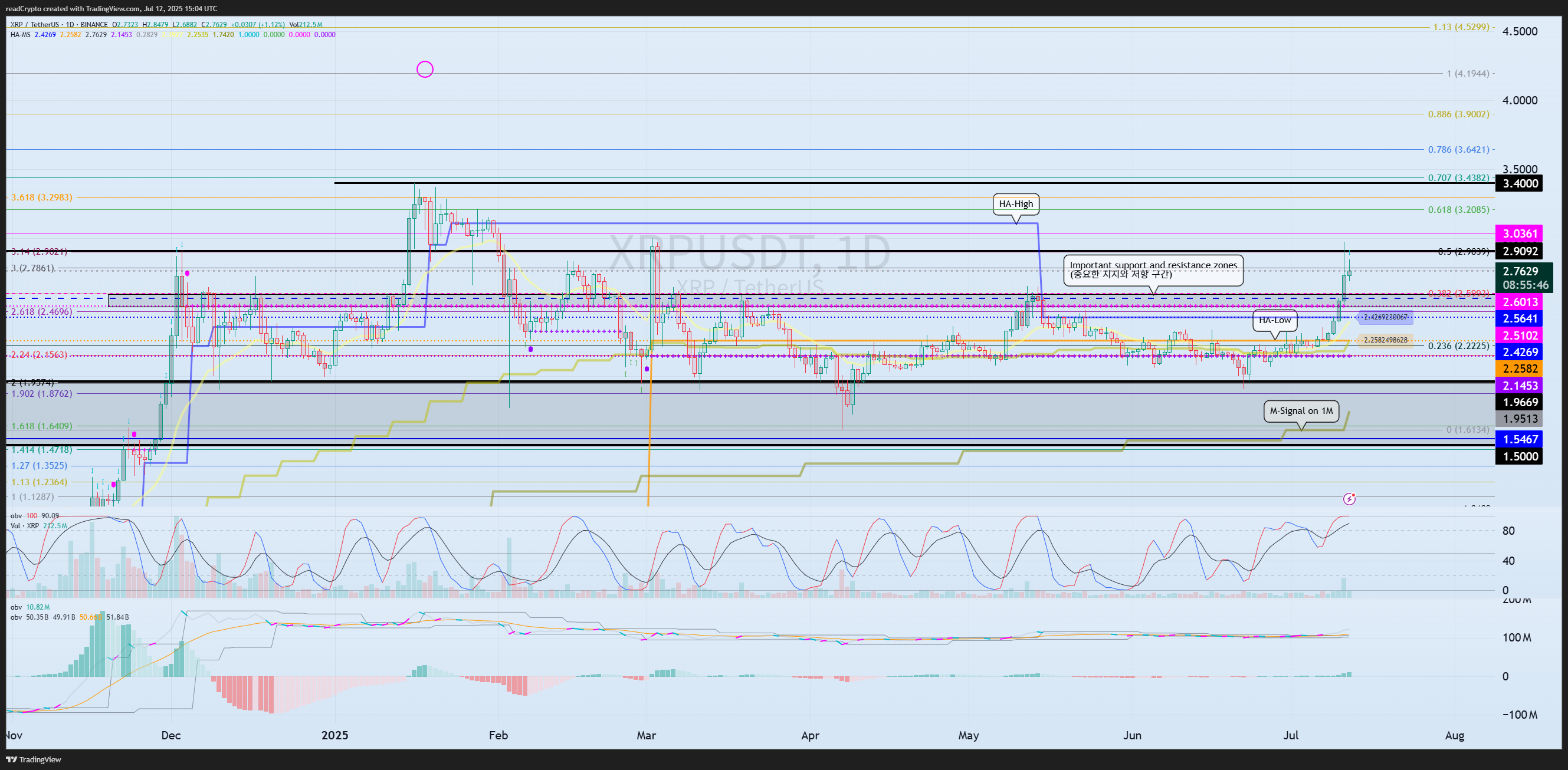Click the Fib label 1 (4.1944)

[1468, 74]
